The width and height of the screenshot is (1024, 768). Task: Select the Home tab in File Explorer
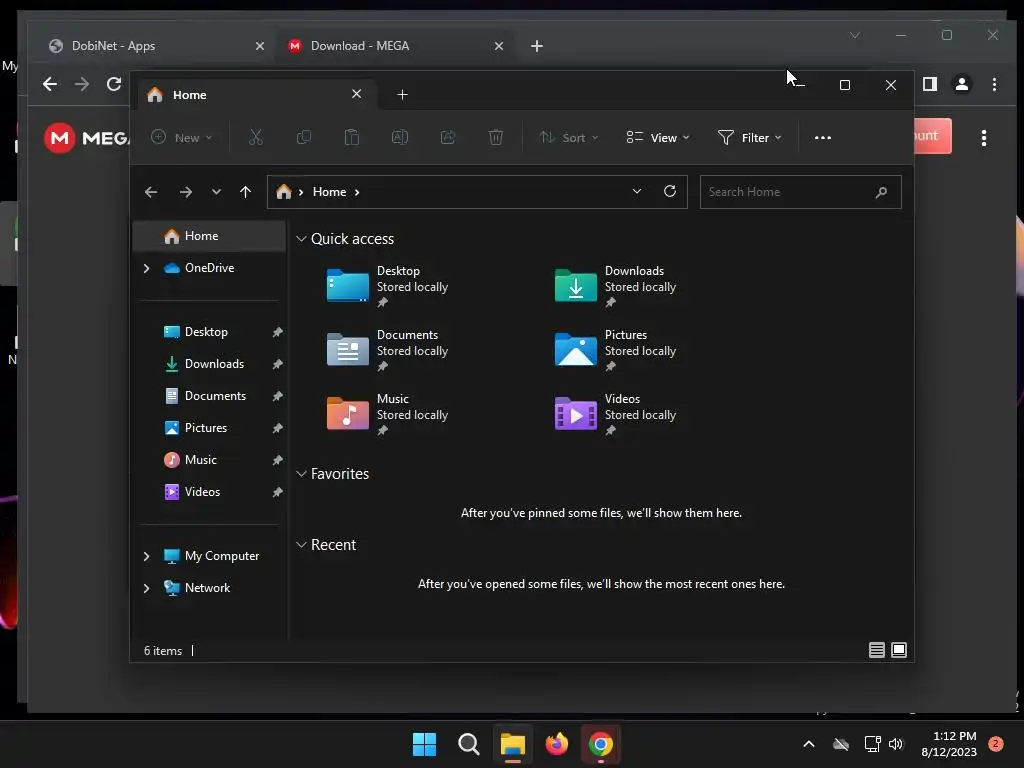tap(256, 95)
